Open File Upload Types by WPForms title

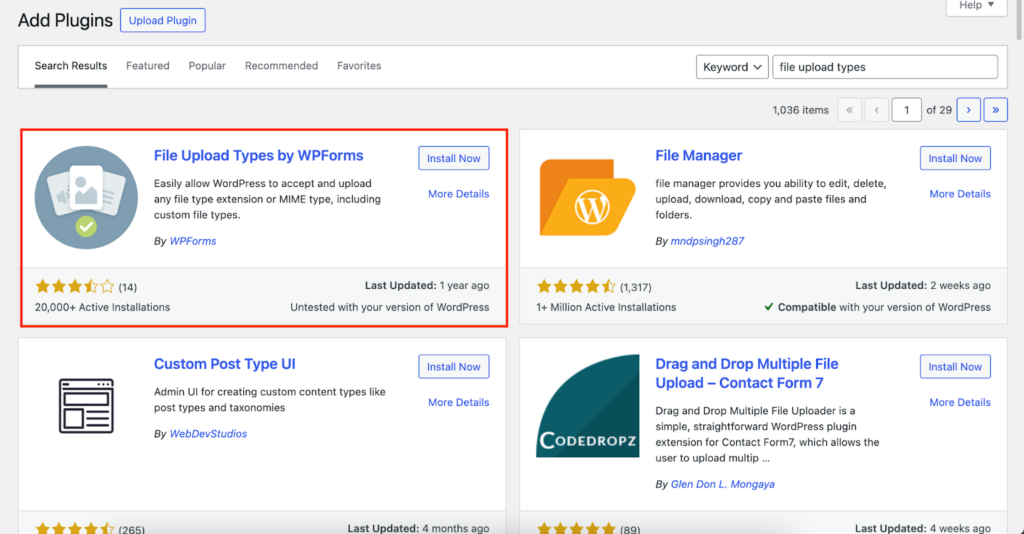pos(259,155)
